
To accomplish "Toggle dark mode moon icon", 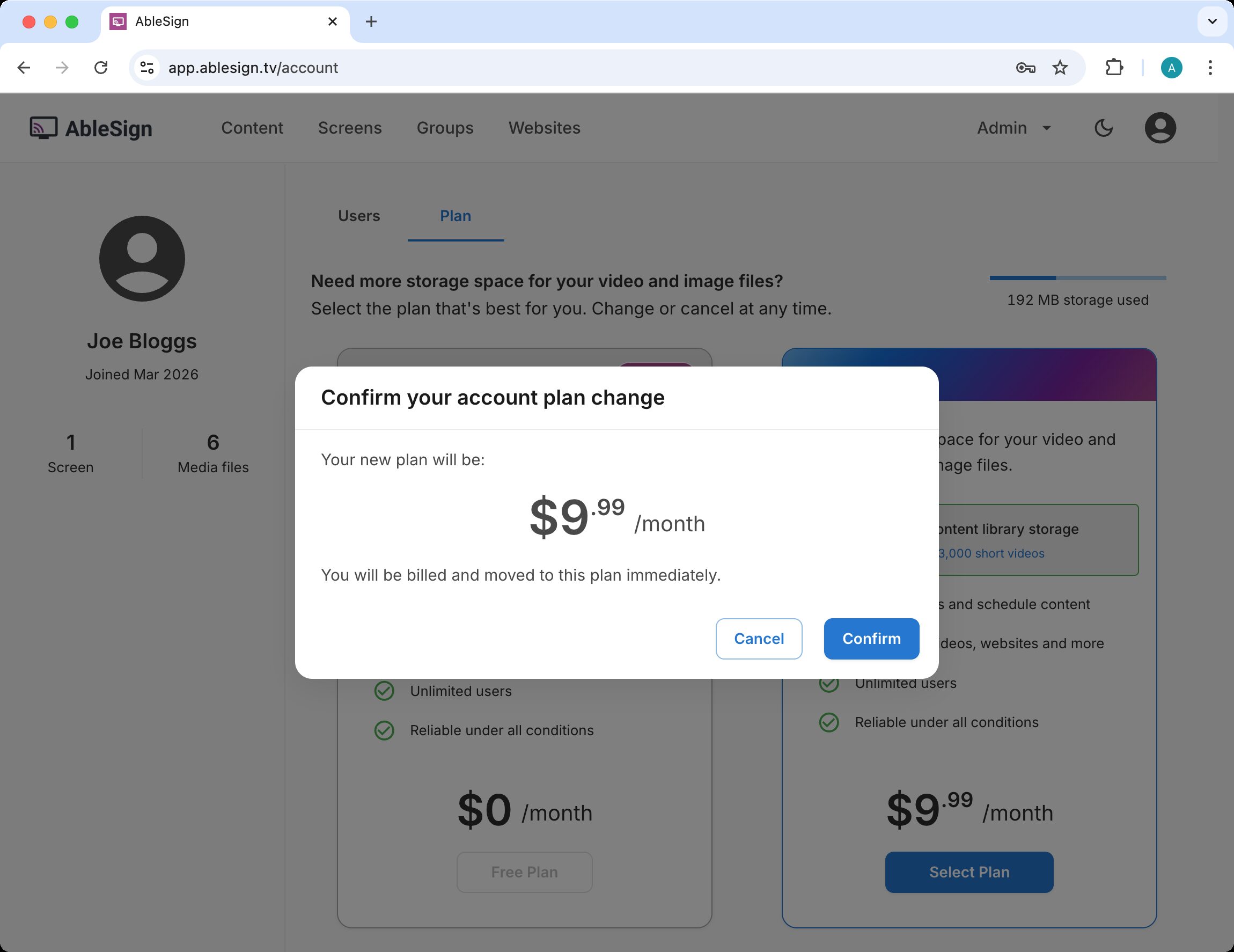I will pos(1103,128).
